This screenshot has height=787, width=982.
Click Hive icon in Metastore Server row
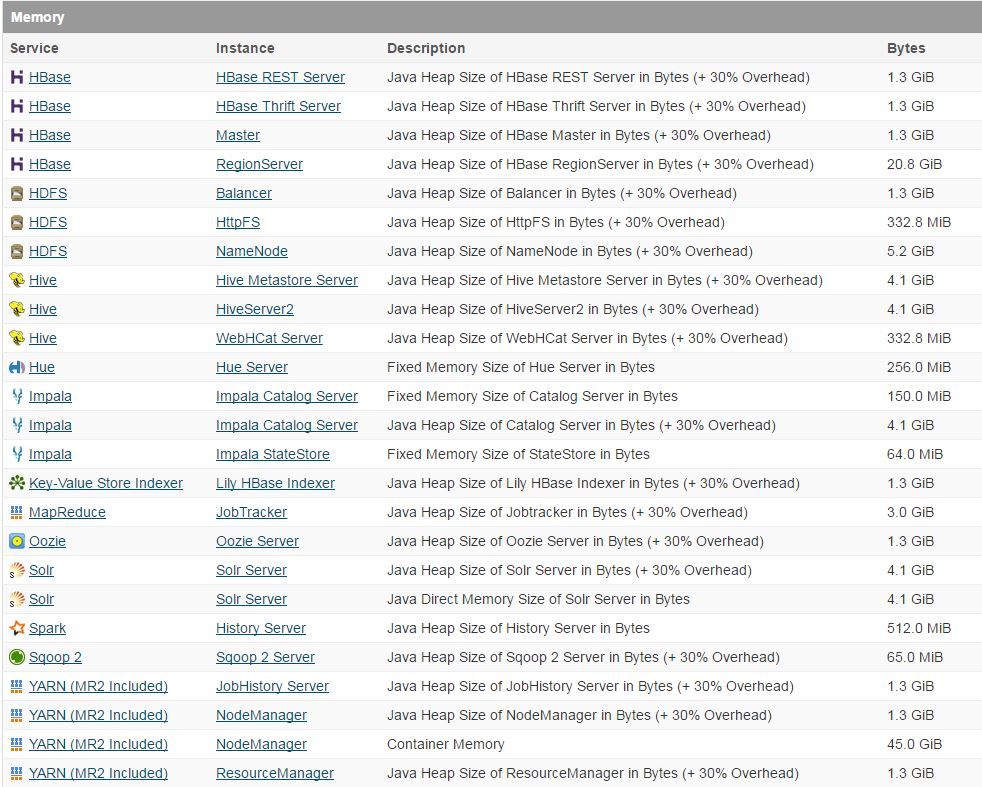pyautogui.click(x=17, y=280)
